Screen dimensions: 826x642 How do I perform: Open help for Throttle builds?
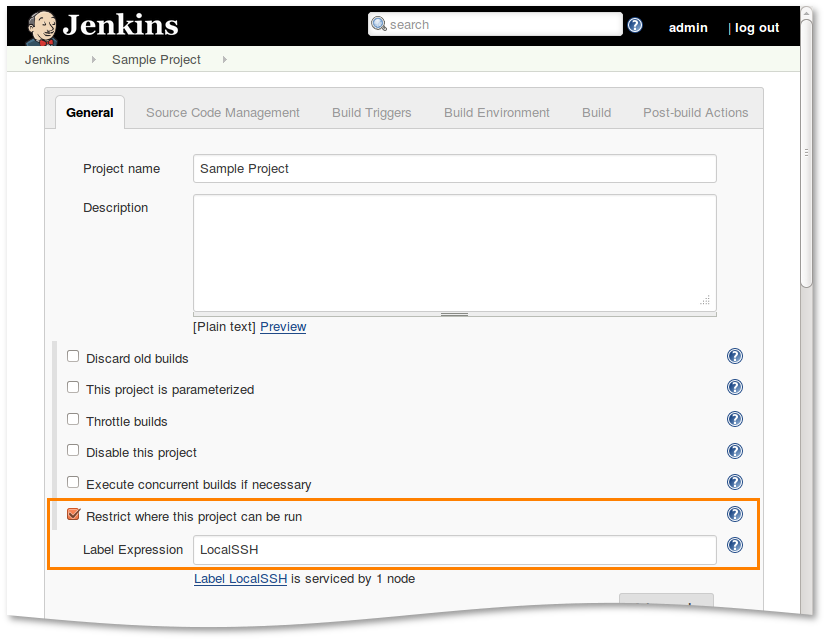tap(734, 419)
